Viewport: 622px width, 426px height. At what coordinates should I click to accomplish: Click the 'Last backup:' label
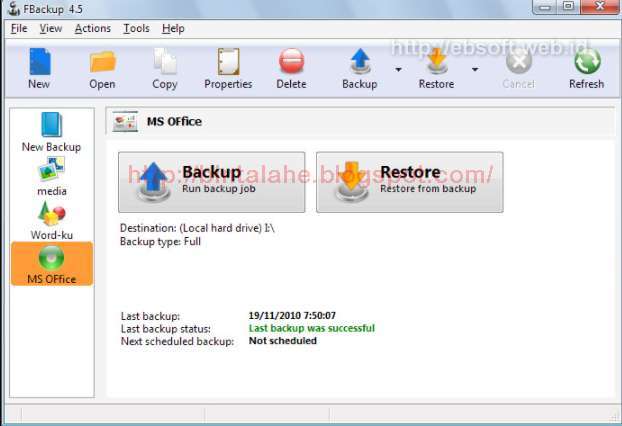pyautogui.click(x=150, y=316)
